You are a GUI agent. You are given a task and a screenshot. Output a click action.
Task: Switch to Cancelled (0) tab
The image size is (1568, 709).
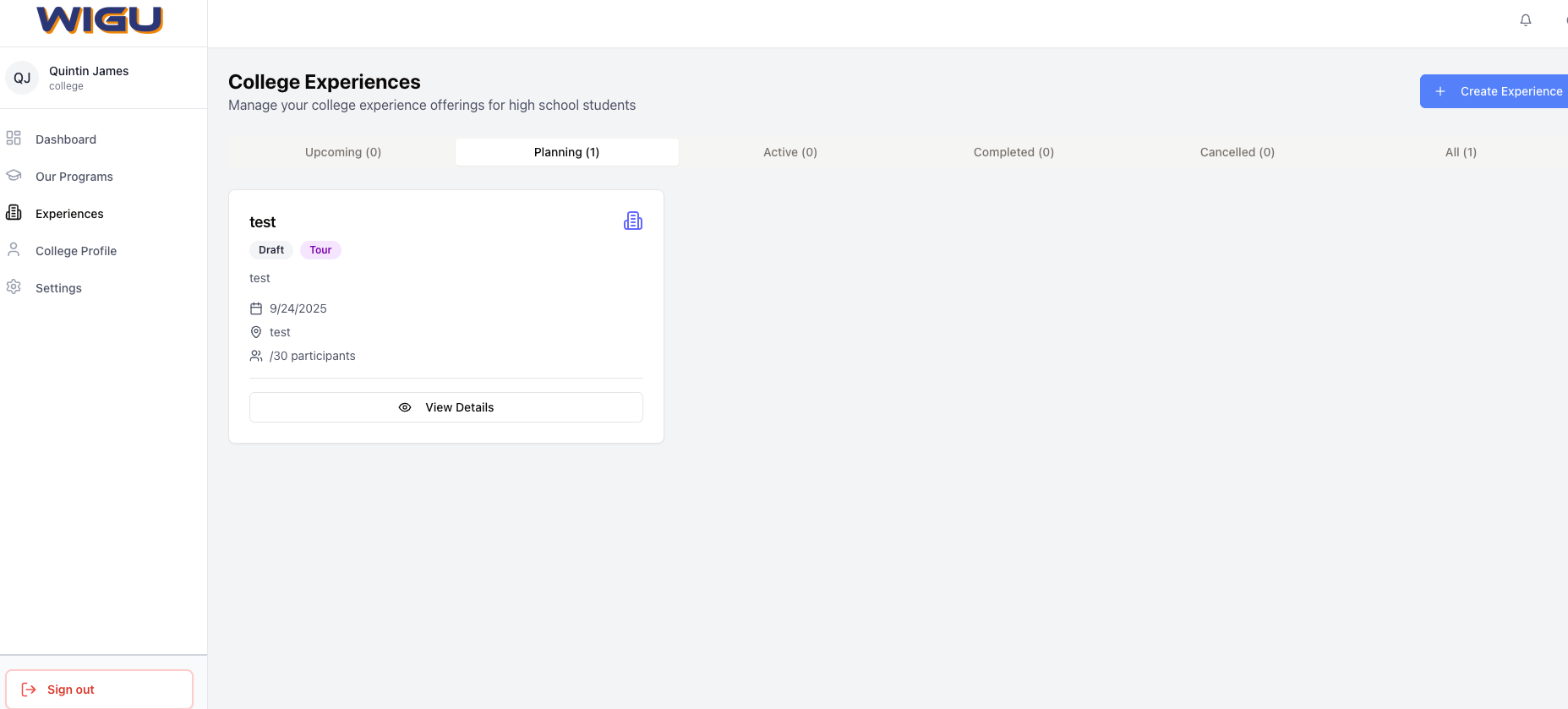1237,152
